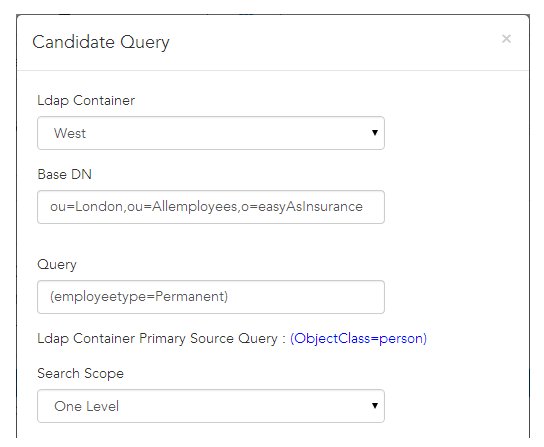This screenshot has height=447, width=544.
Task: Open the Search Scope dropdown showing One Level
Action: pos(211,406)
